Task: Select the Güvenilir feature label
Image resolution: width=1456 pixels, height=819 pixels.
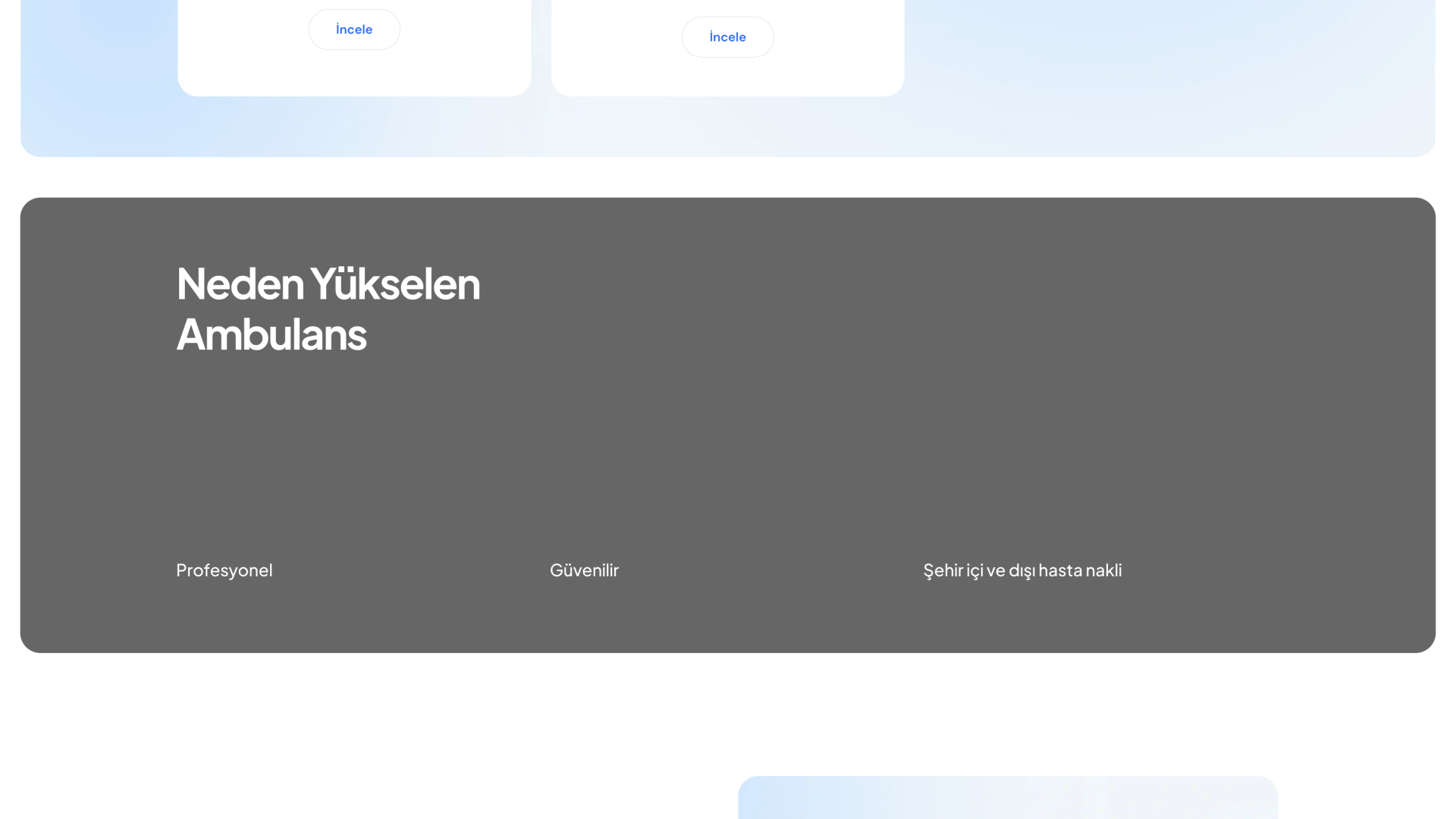Action: 584,570
